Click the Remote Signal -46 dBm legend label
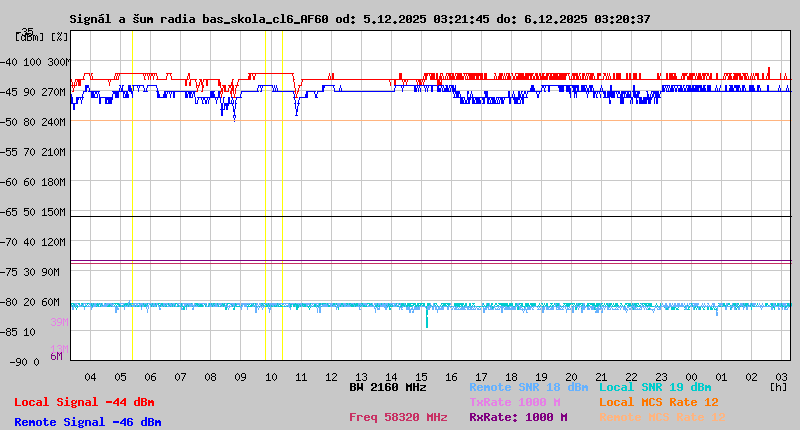The image size is (800, 430). 87,422
